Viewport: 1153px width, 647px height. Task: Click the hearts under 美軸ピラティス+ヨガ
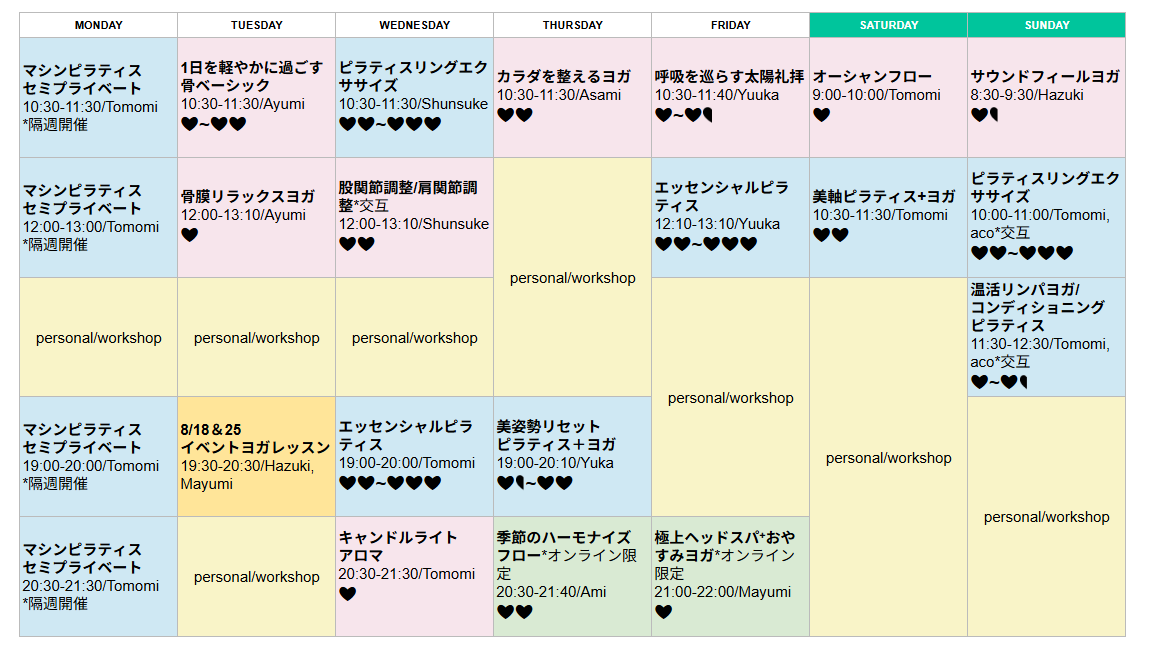tap(831, 235)
